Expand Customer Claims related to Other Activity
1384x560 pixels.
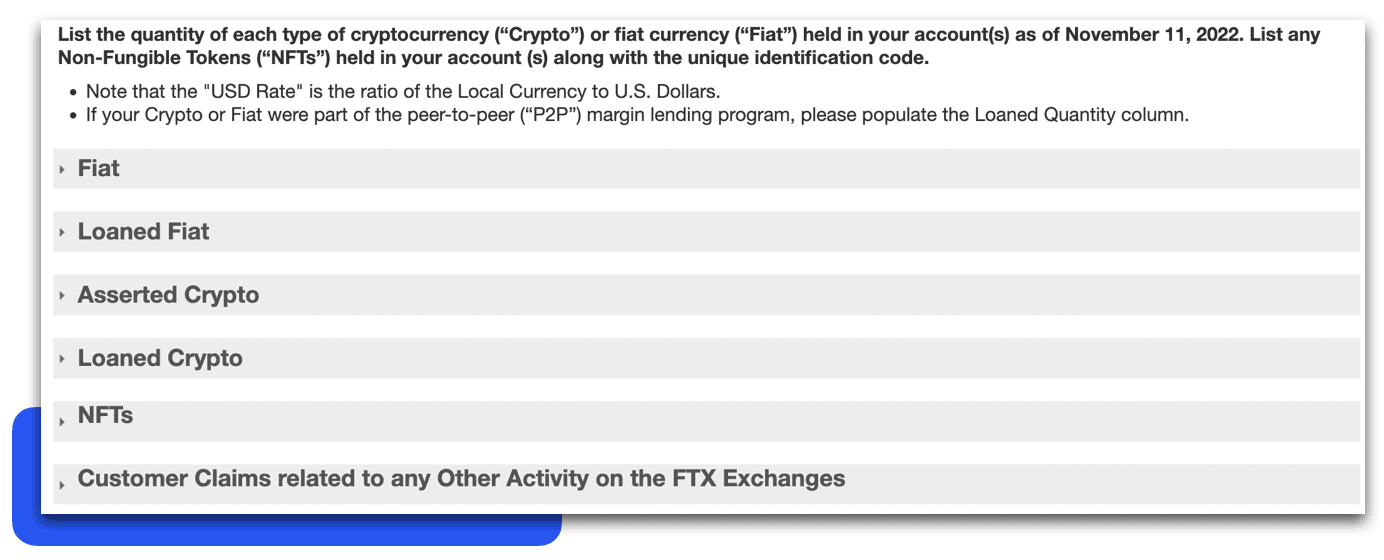click(461, 478)
